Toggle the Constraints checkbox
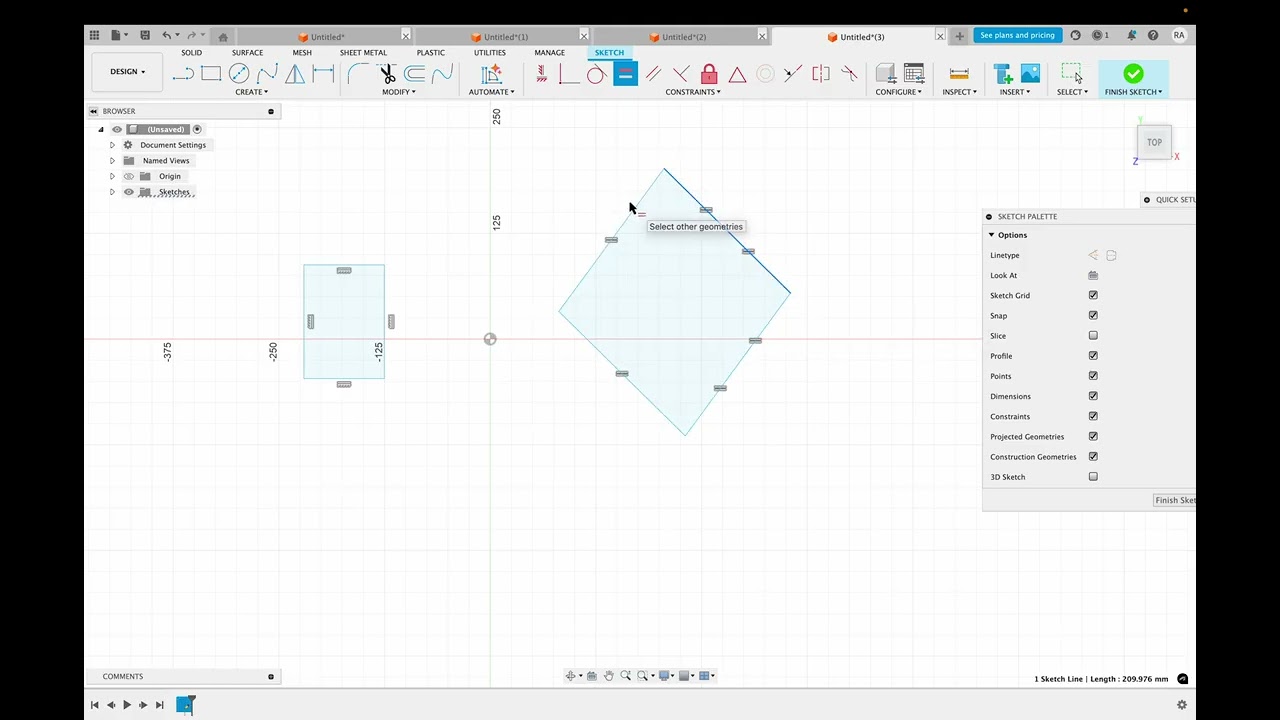Screen dimensions: 1280x720 coord(1093,416)
